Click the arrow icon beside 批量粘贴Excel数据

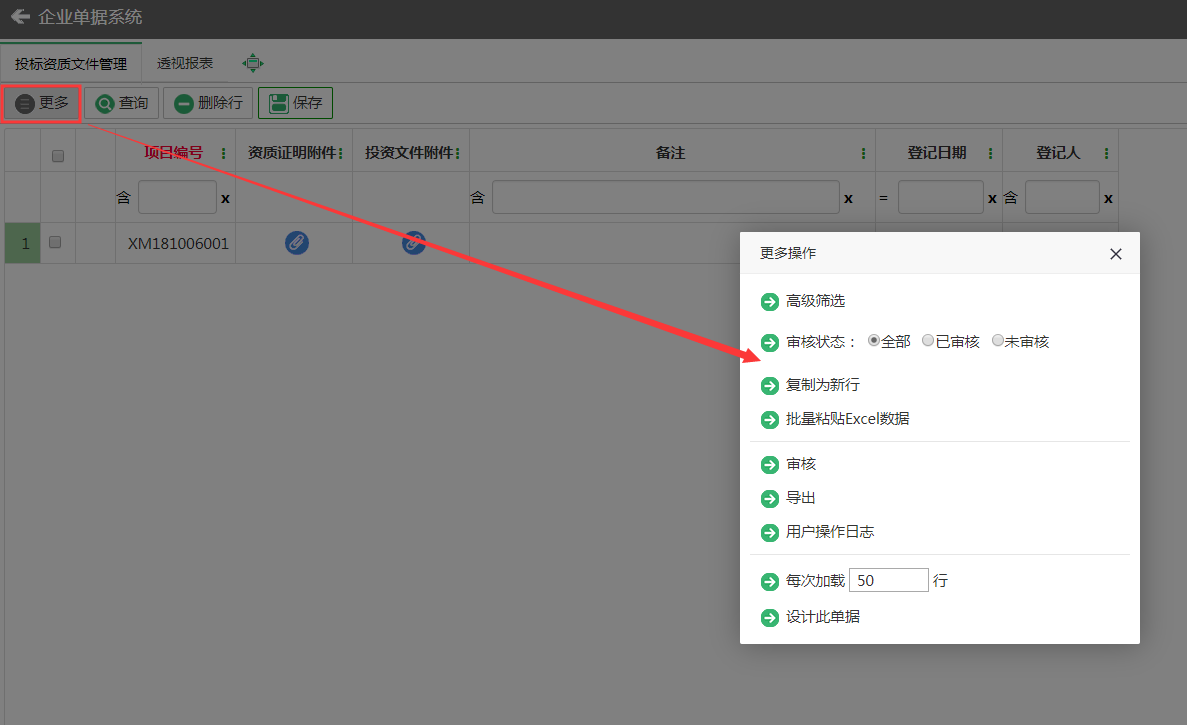tap(770, 420)
